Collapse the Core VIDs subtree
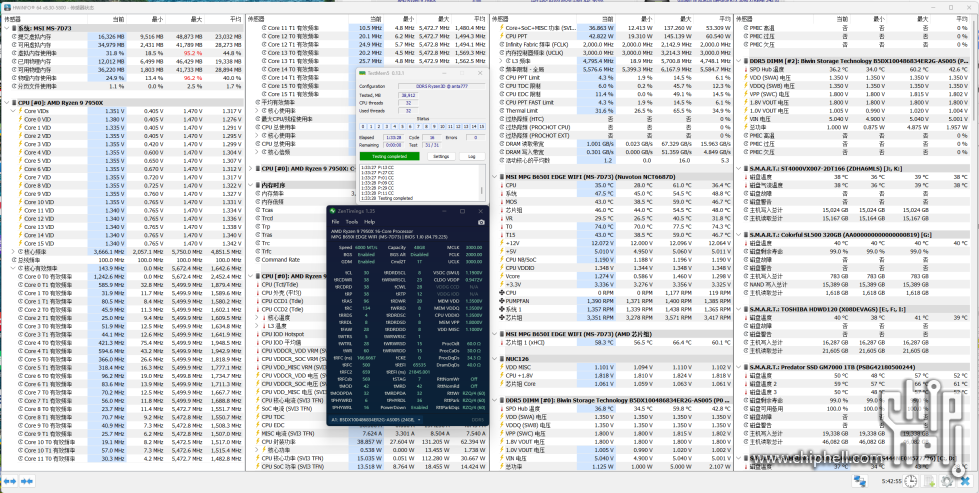The image size is (979, 493). coord(13,110)
